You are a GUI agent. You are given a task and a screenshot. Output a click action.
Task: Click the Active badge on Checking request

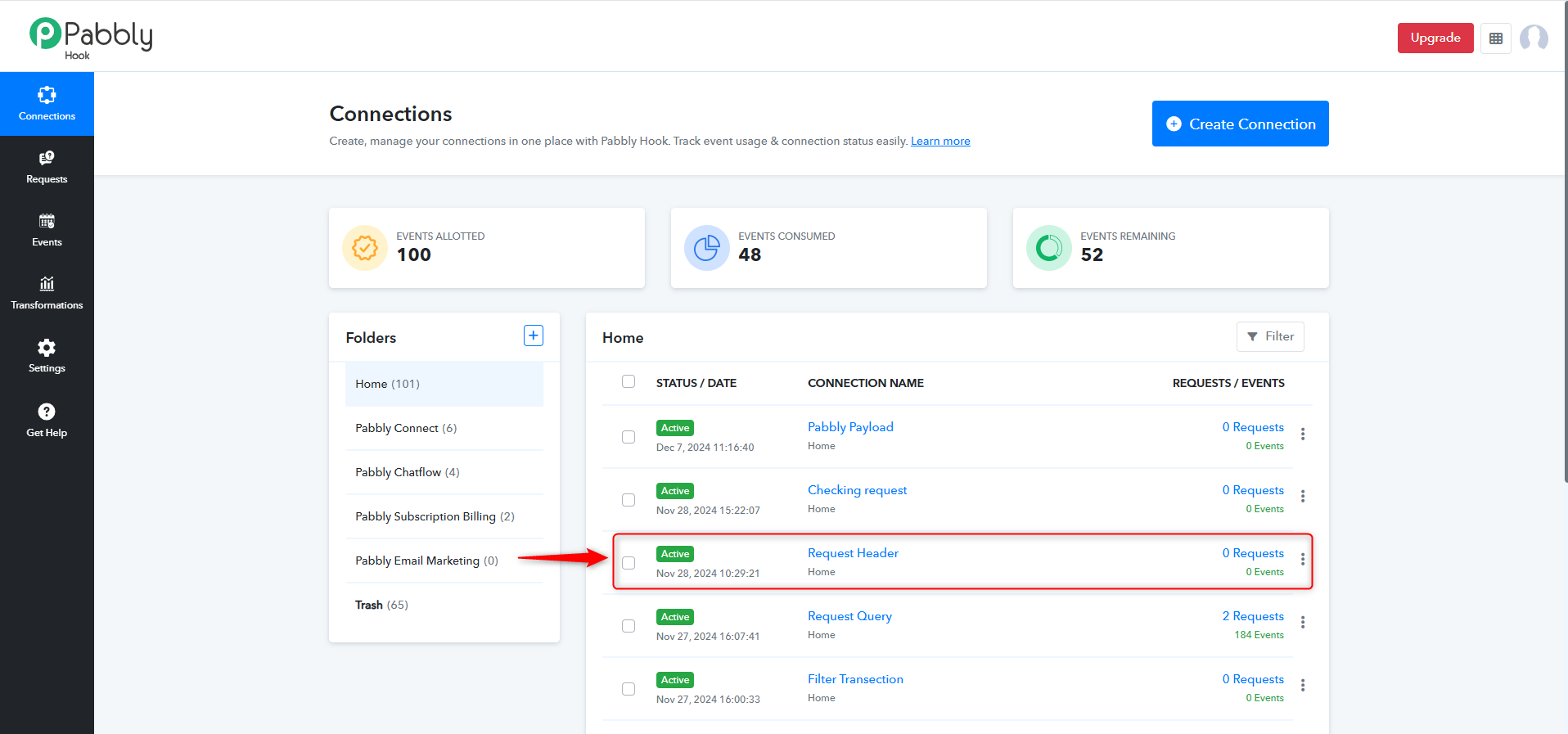[675, 491]
